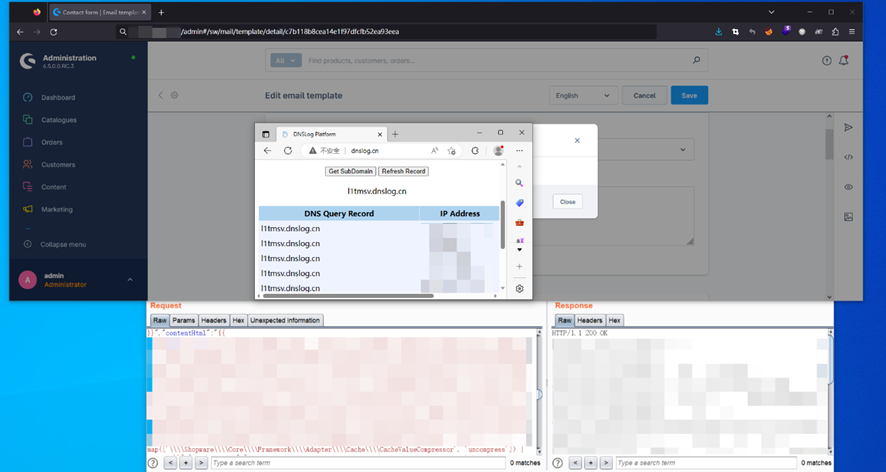
Task: Click previous match arrow in Response search bar
Action: (x=575, y=463)
